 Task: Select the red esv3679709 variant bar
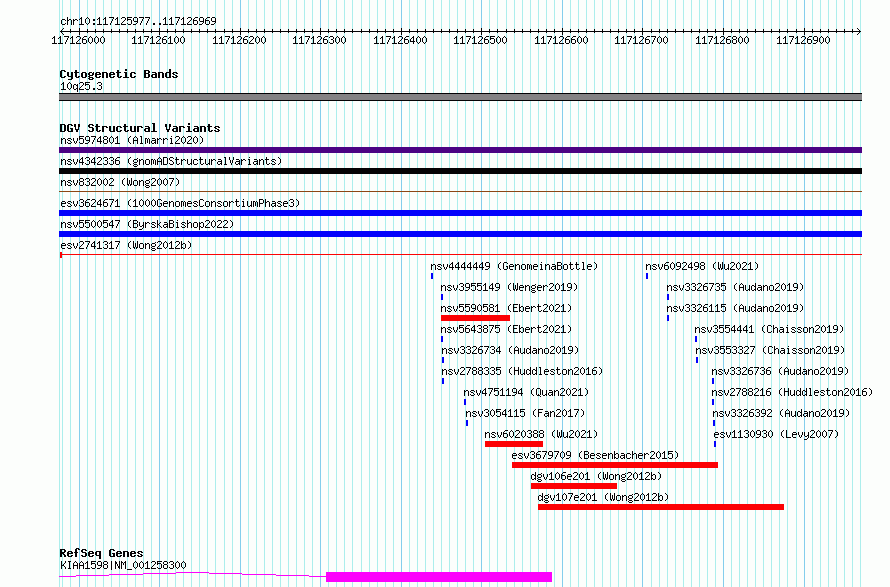(x=615, y=465)
